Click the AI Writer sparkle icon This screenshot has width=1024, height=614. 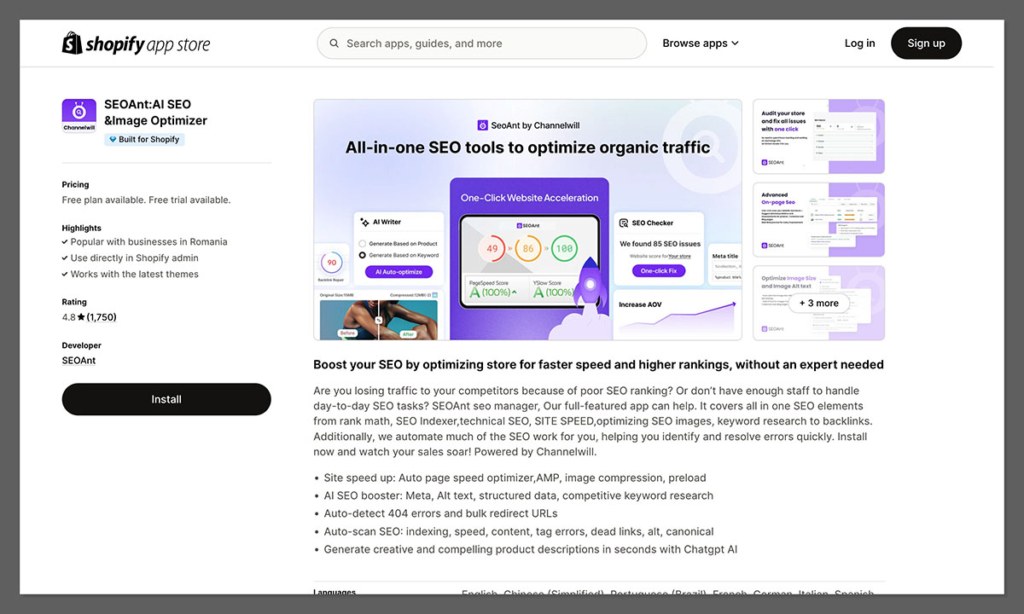364,222
